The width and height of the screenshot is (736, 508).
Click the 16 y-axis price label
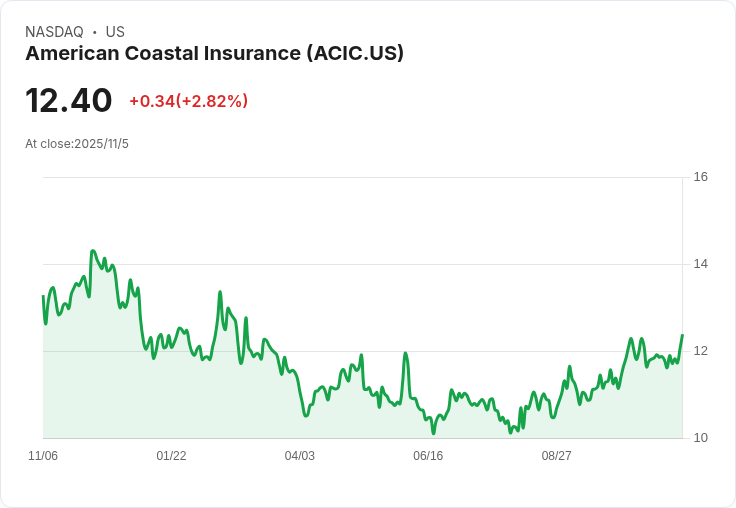701,177
